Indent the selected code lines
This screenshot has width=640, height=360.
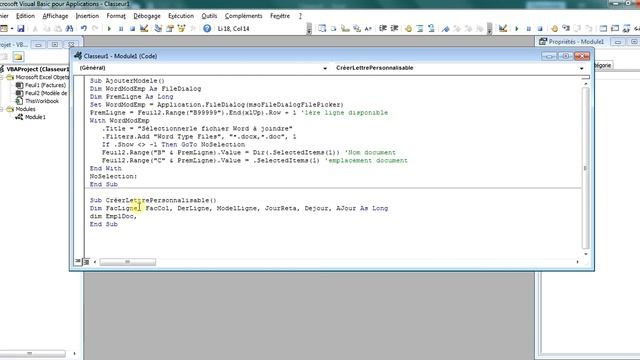[x=383, y=29]
